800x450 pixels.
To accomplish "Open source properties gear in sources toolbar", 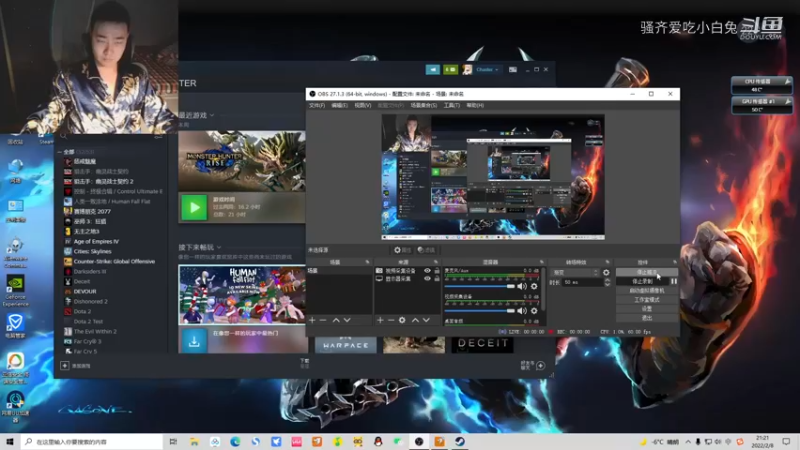I will pyautogui.click(x=402, y=320).
